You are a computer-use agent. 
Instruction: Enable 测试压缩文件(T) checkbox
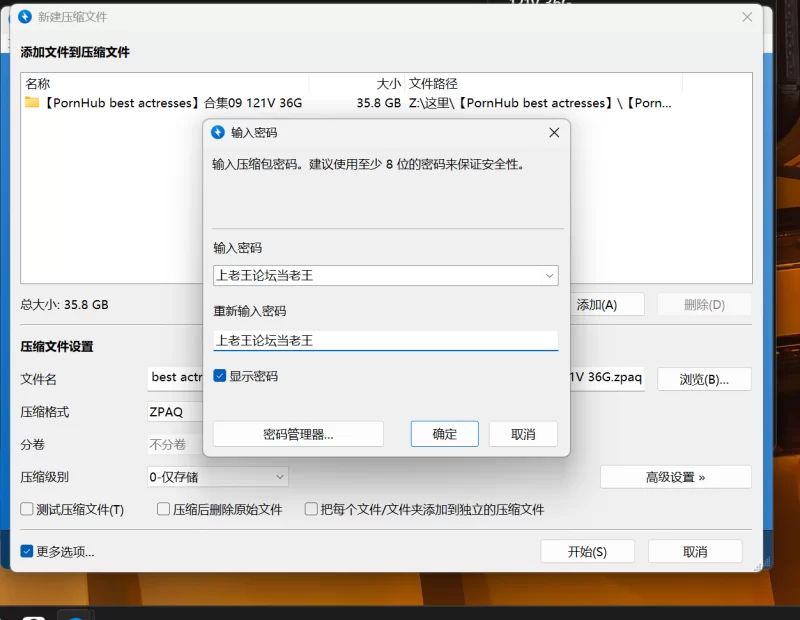(x=27, y=509)
